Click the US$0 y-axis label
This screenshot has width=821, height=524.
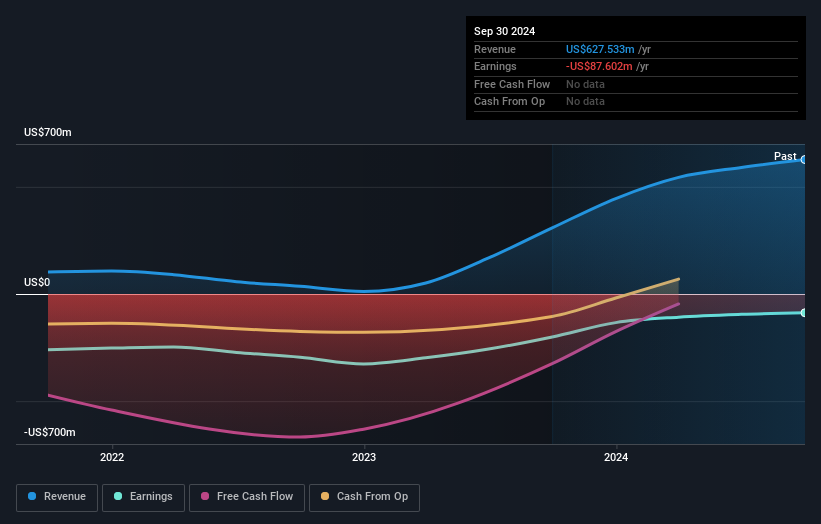click(37, 283)
